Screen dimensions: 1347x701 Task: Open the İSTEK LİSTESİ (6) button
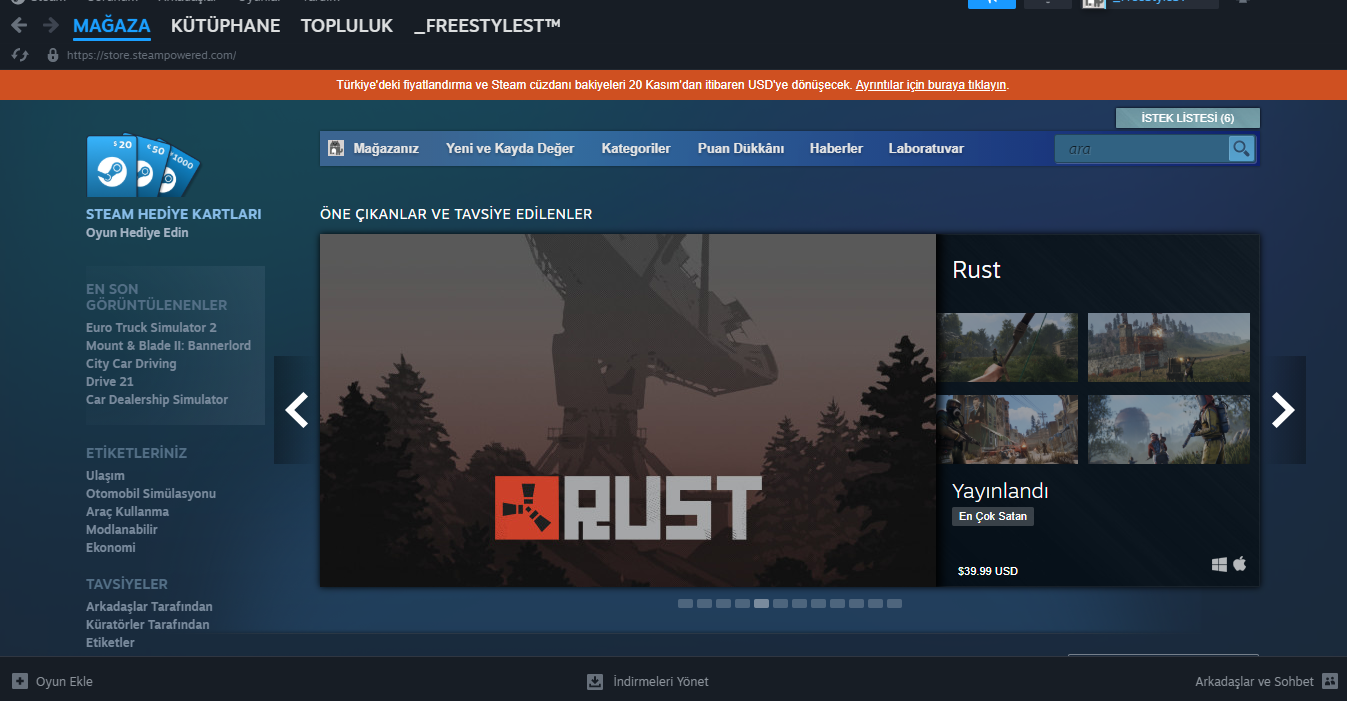(1188, 118)
